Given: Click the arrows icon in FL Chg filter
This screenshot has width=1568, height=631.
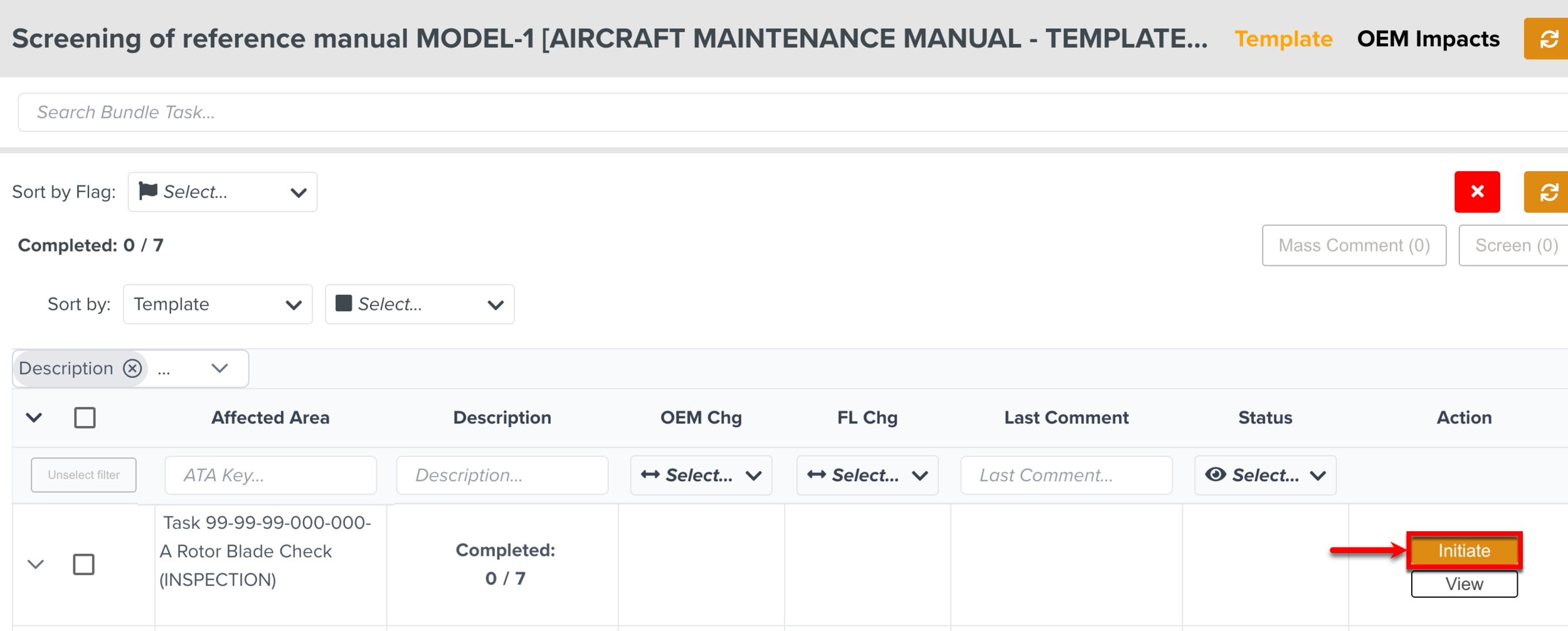Looking at the screenshot, I should click(x=817, y=475).
